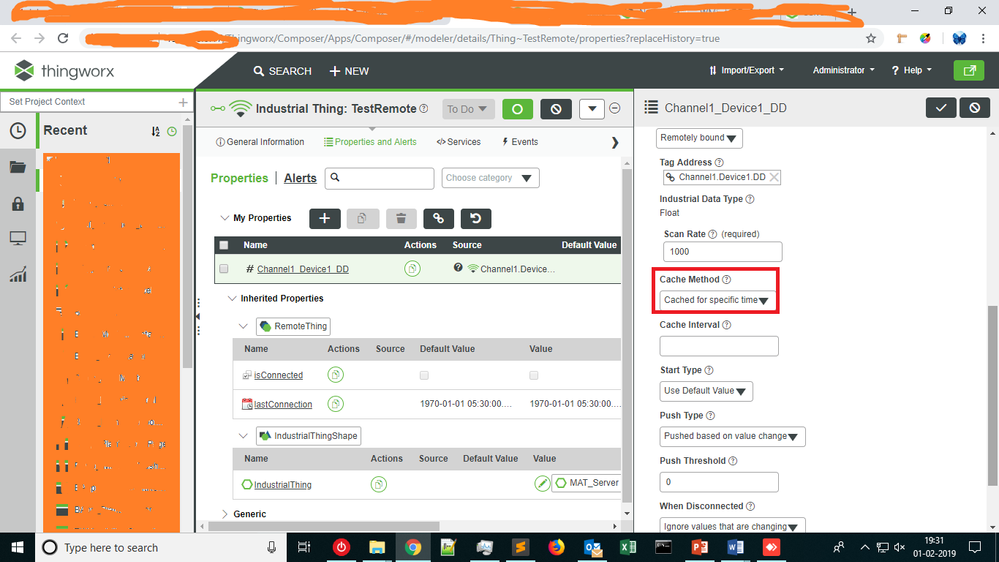Viewport: 999px width, 562px height.
Task: Open the Remotely bound dropdown
Action: [x=699, y=138]
